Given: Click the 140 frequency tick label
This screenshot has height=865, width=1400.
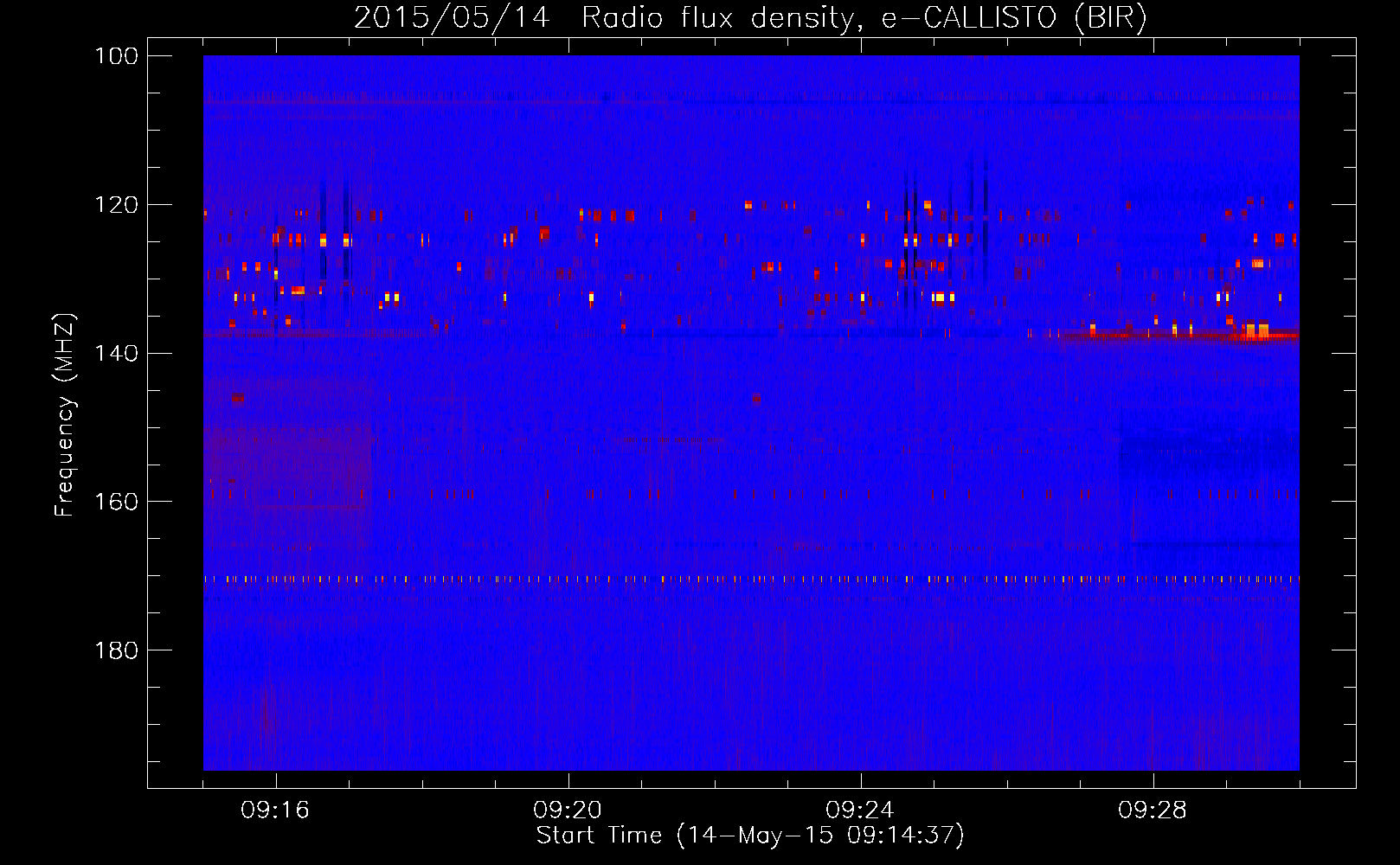Looking at the screenshot, I should [117, 353].
